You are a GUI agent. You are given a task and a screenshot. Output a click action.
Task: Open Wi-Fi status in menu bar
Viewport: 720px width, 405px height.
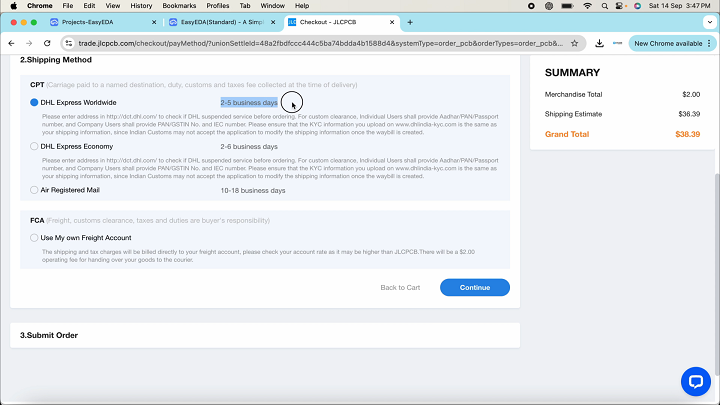587,6
